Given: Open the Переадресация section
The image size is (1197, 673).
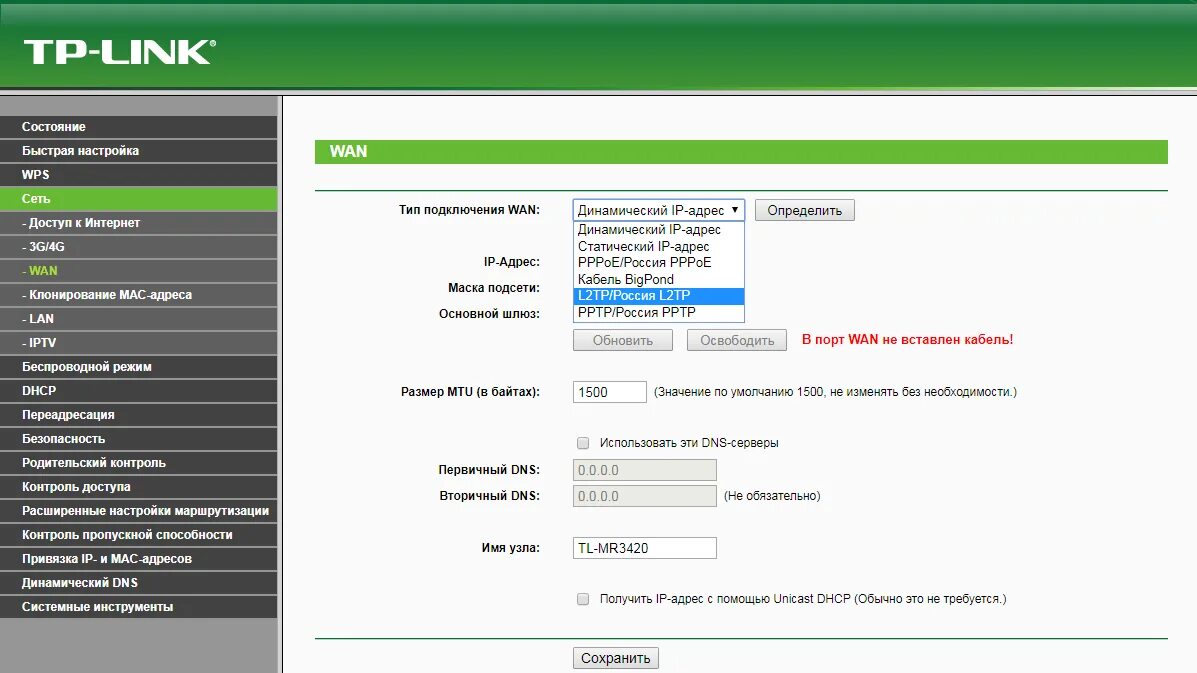Looking at the screenshot, I should (x=138, y=414).
